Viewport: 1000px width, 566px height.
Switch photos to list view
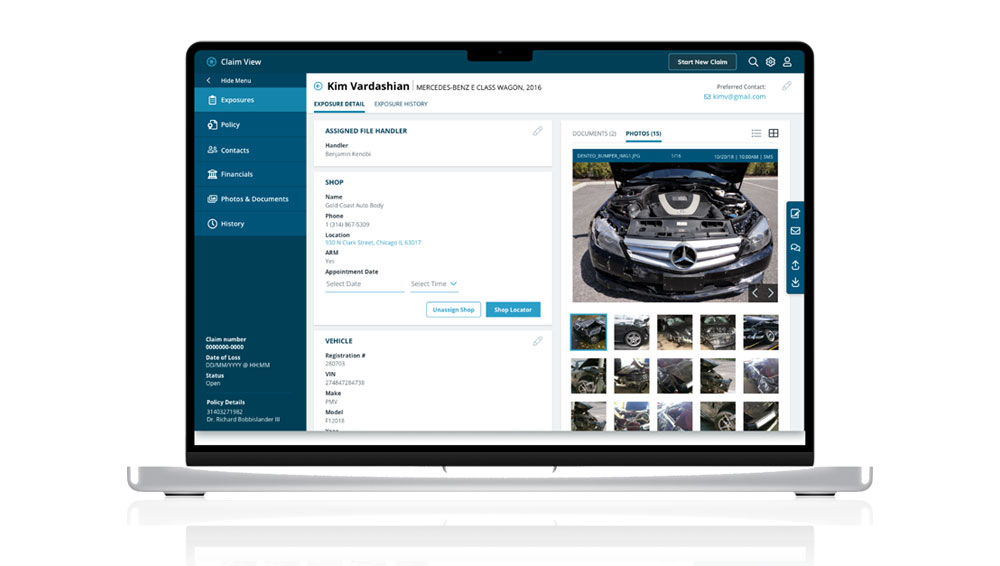756,133
